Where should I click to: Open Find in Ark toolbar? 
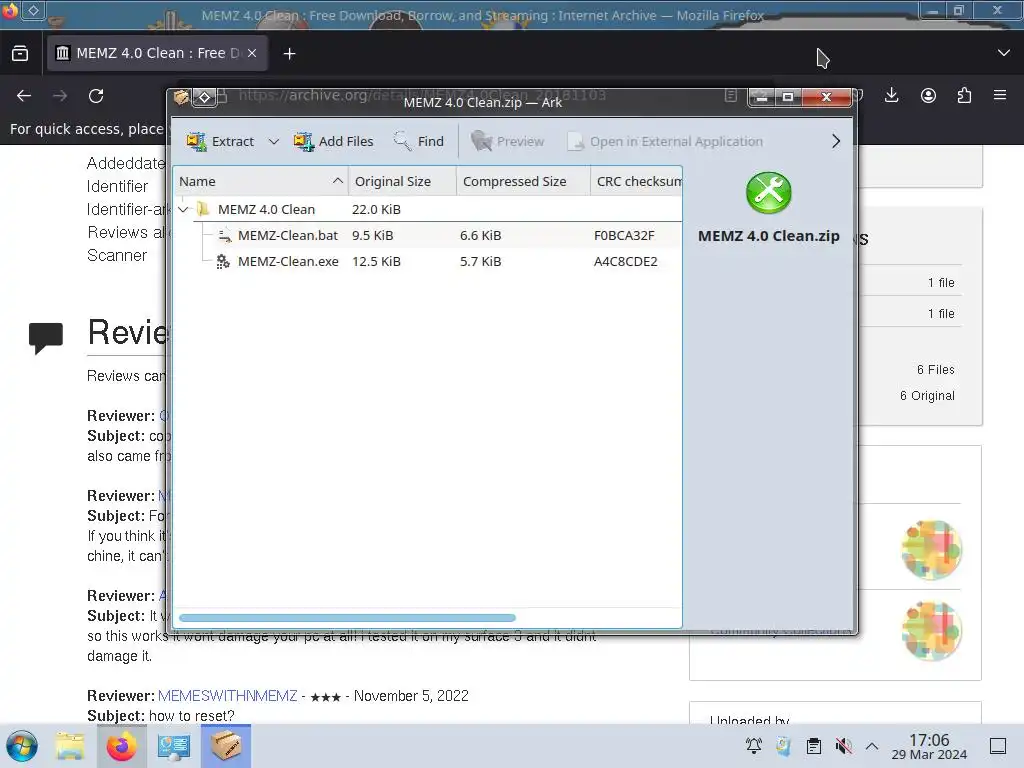click(419, 141)
